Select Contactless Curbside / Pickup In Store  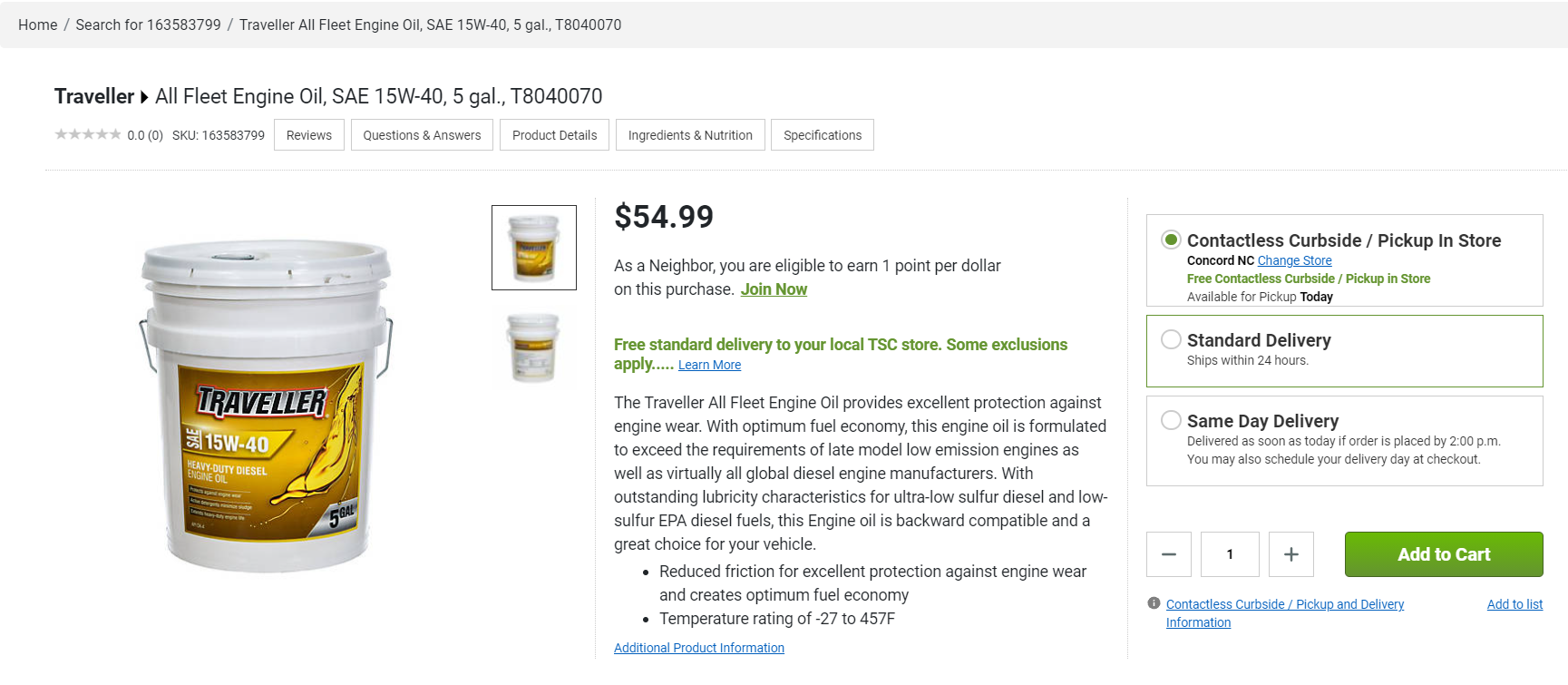pos(1171,239)
